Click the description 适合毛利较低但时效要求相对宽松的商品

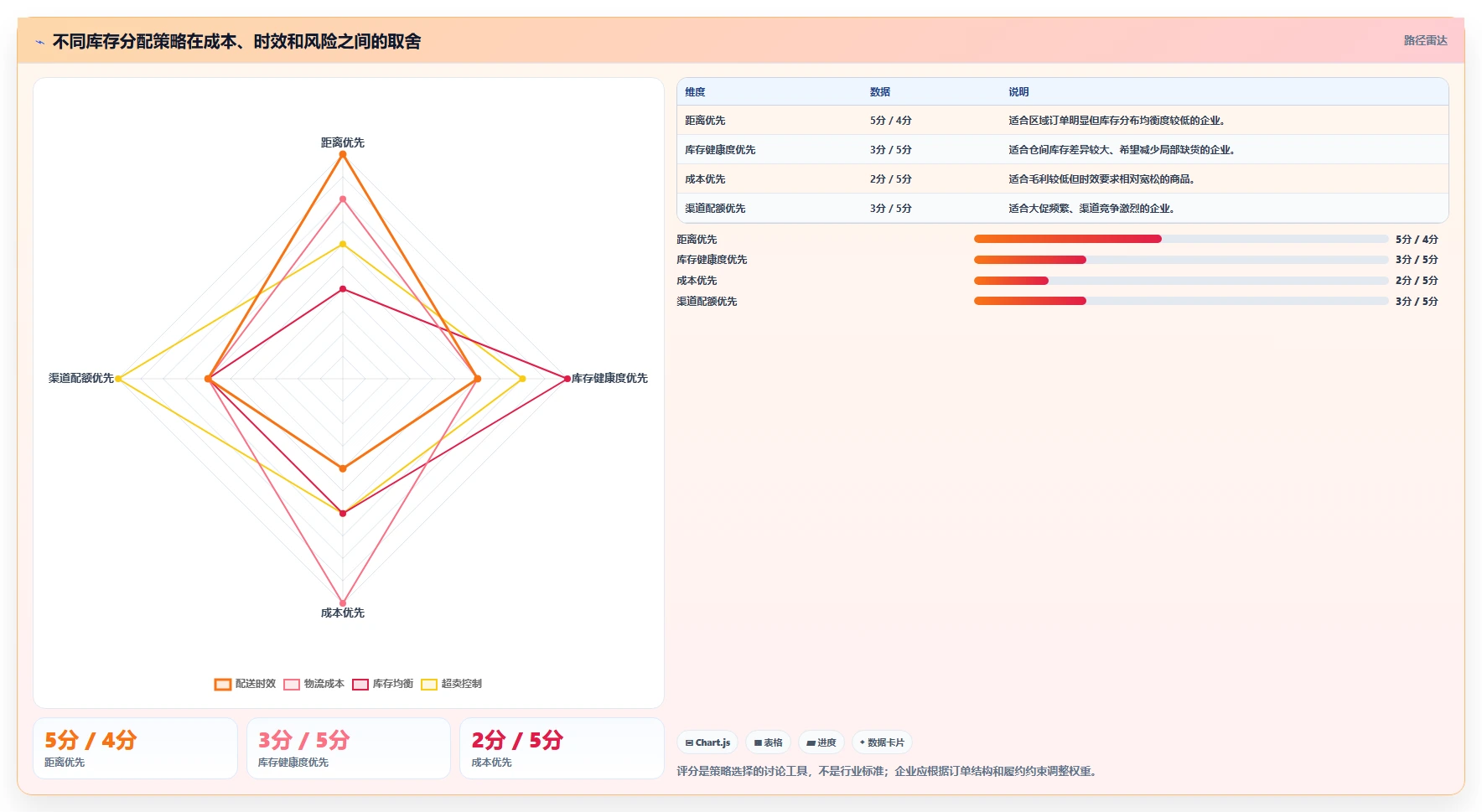point(1101,179)
